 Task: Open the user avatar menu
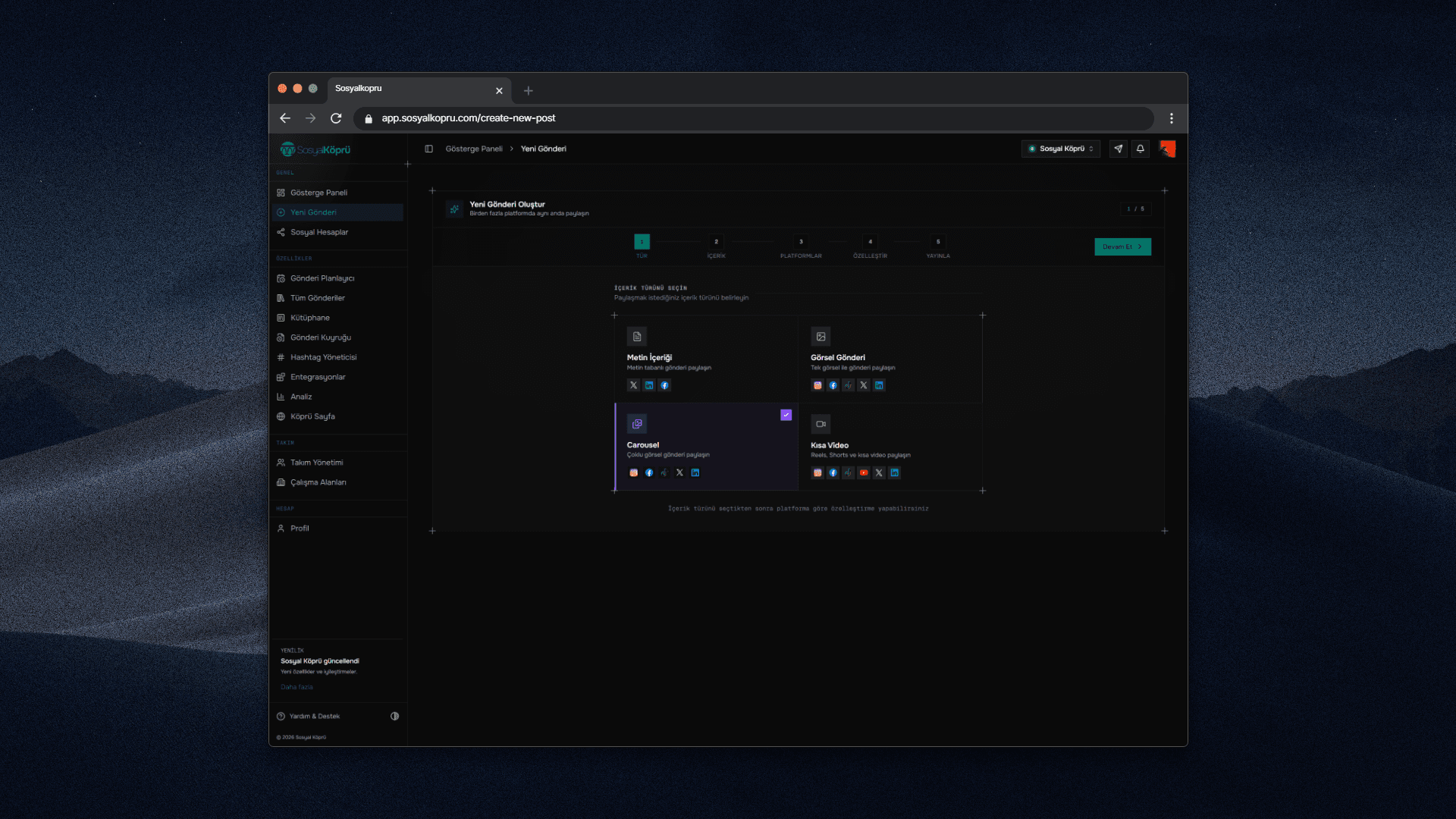click(x=1167, y=149)
